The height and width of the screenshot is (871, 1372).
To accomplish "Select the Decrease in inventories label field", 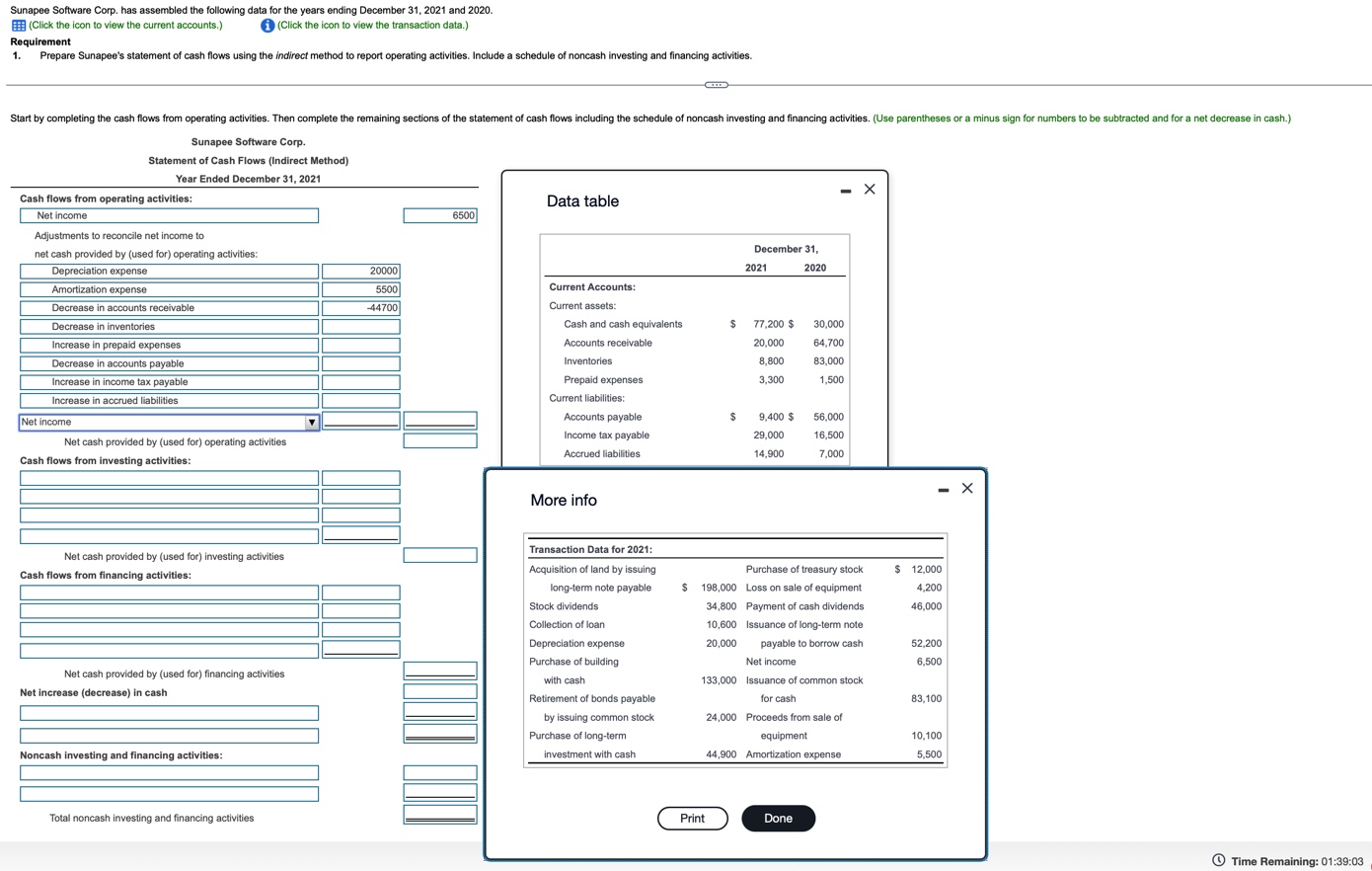I will click(170, 327).
